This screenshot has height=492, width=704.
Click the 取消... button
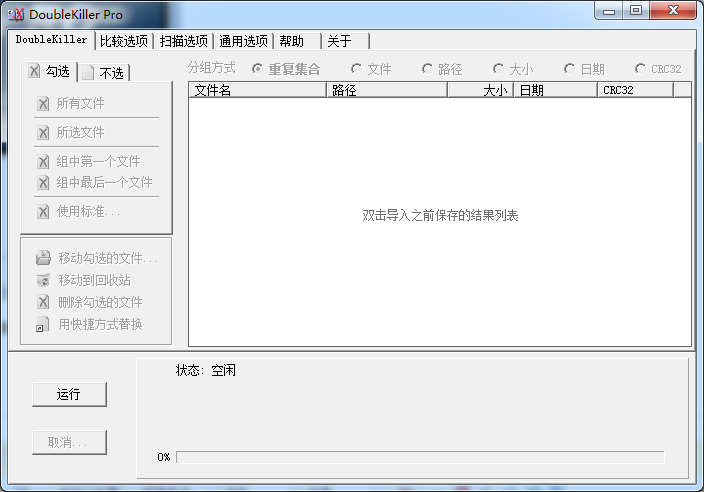69,442
